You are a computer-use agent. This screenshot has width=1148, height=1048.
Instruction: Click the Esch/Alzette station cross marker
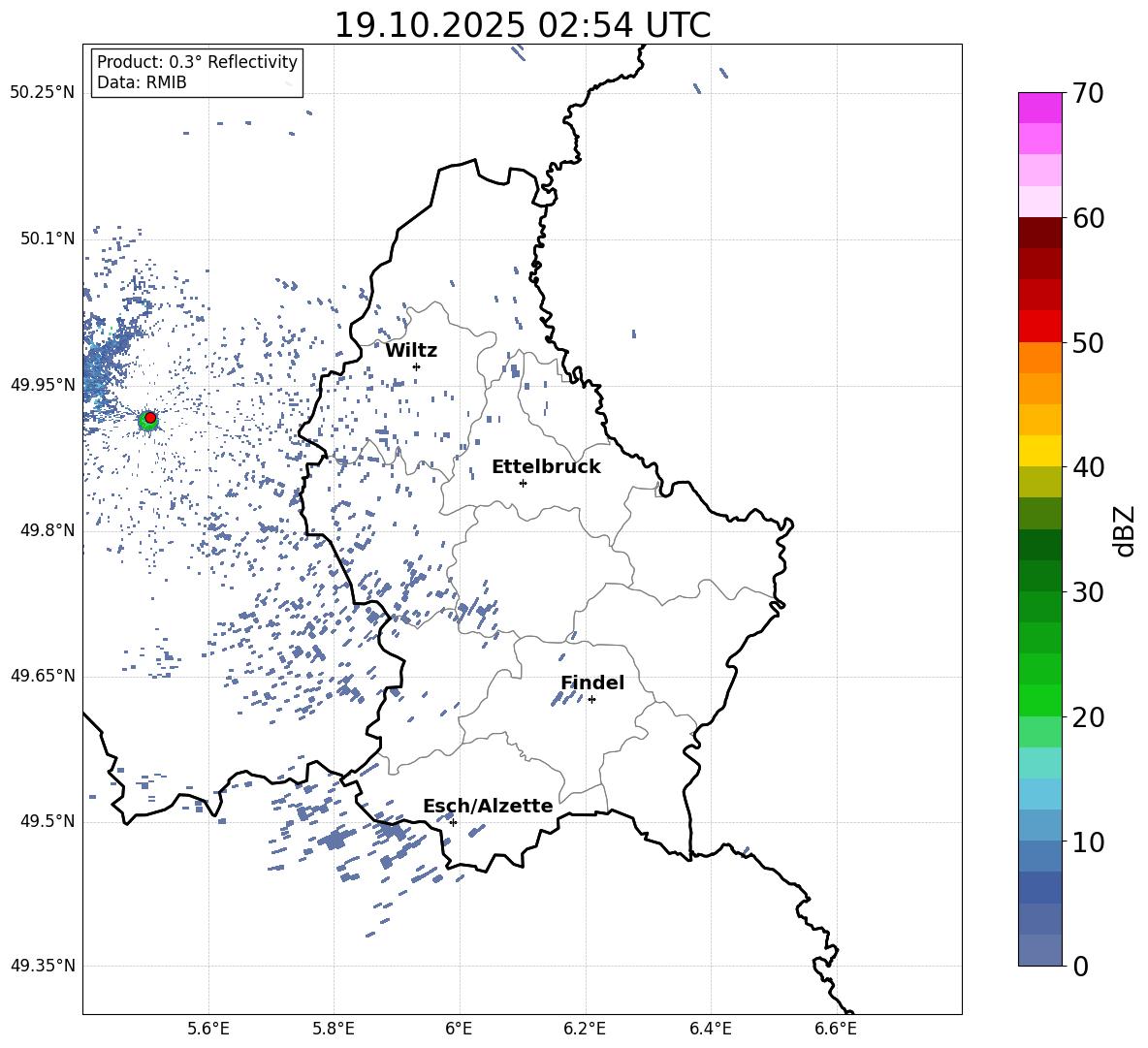click(453, 822)
